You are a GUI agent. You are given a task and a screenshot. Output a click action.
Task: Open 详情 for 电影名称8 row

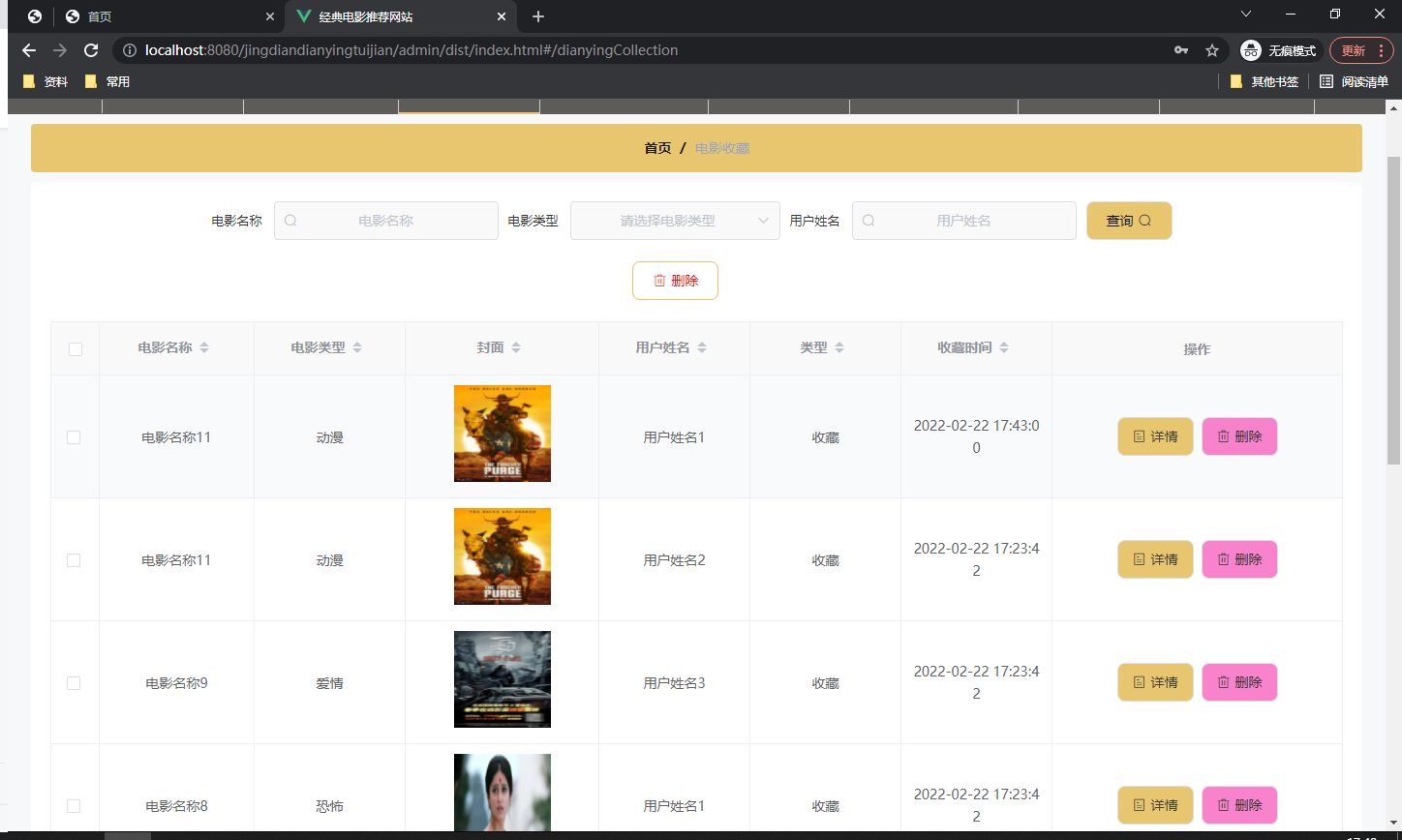[1155, 805]
